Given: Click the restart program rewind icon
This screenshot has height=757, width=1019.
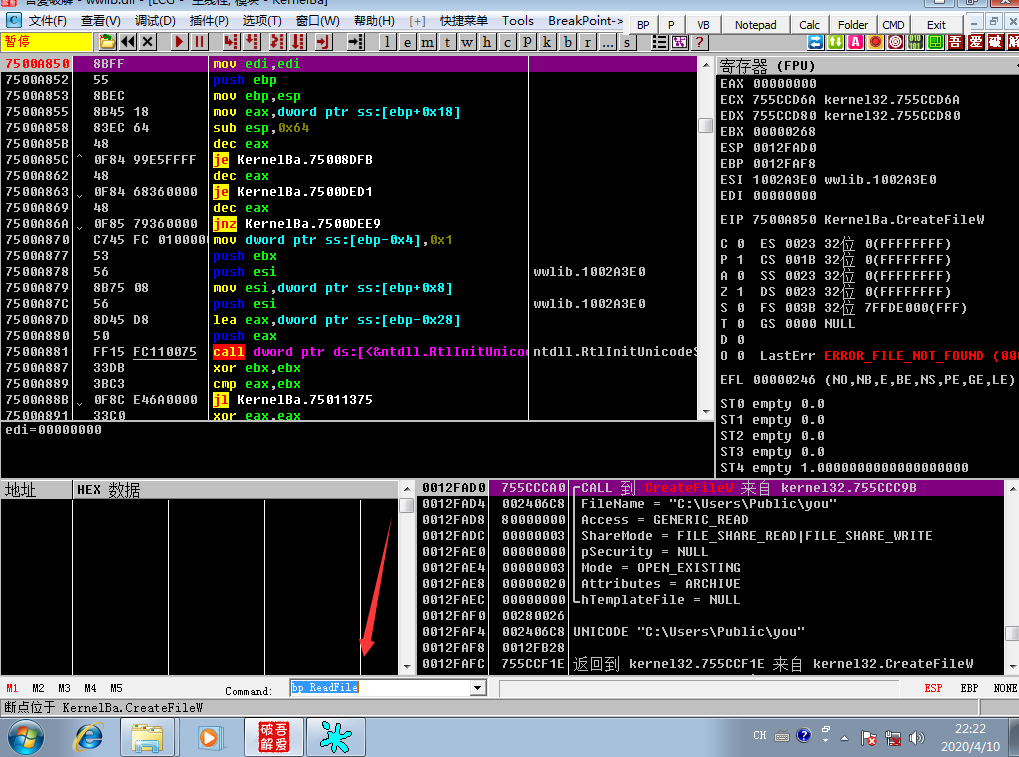Looking at the screenshot, I should pos(127,42).
